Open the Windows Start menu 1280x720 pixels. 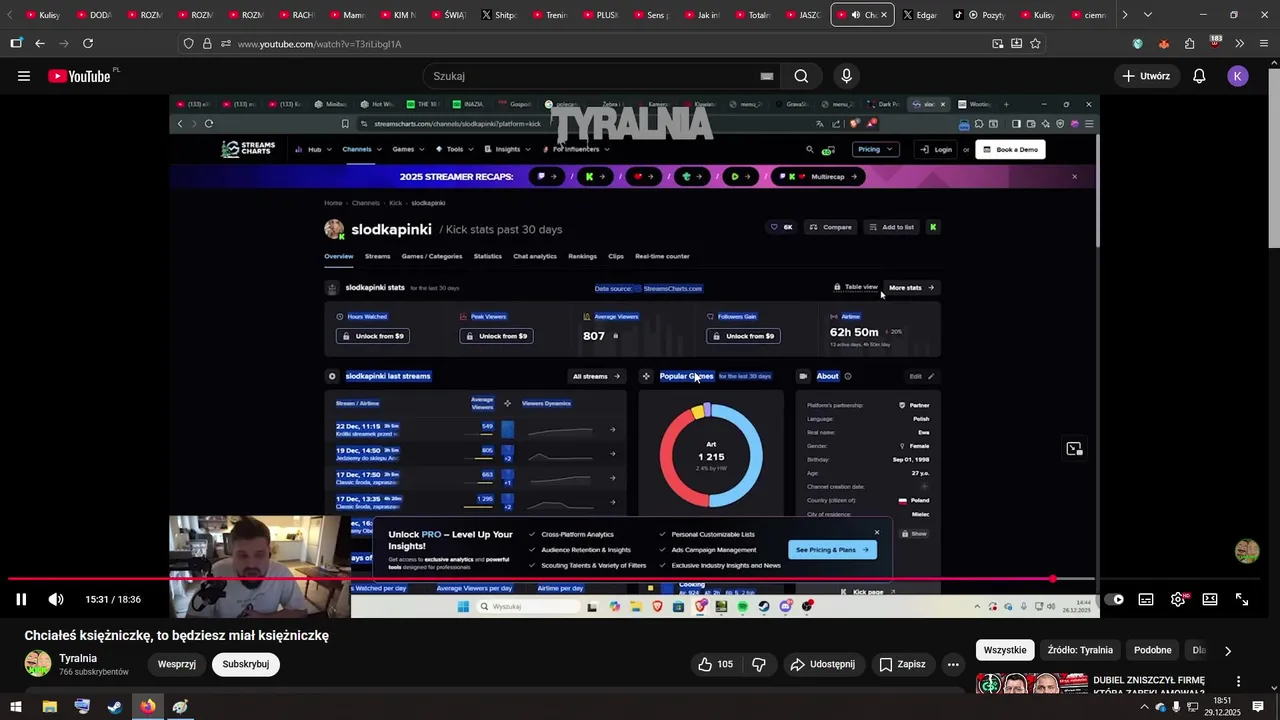[x=16, y=707]
